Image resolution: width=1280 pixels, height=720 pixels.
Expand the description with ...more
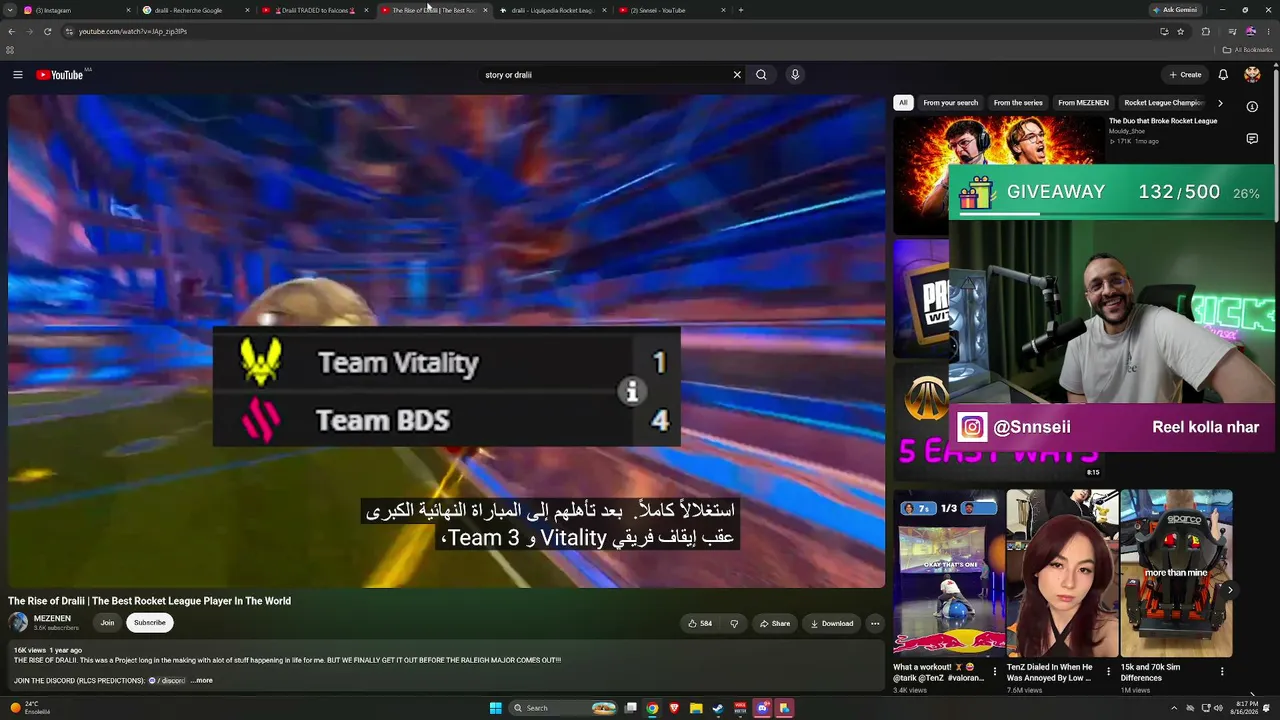(x=202, y=681)
